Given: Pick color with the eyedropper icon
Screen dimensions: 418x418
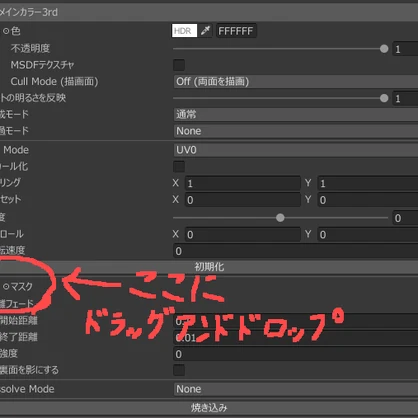Looking at the screenshot, I should (x=205, y=31).
